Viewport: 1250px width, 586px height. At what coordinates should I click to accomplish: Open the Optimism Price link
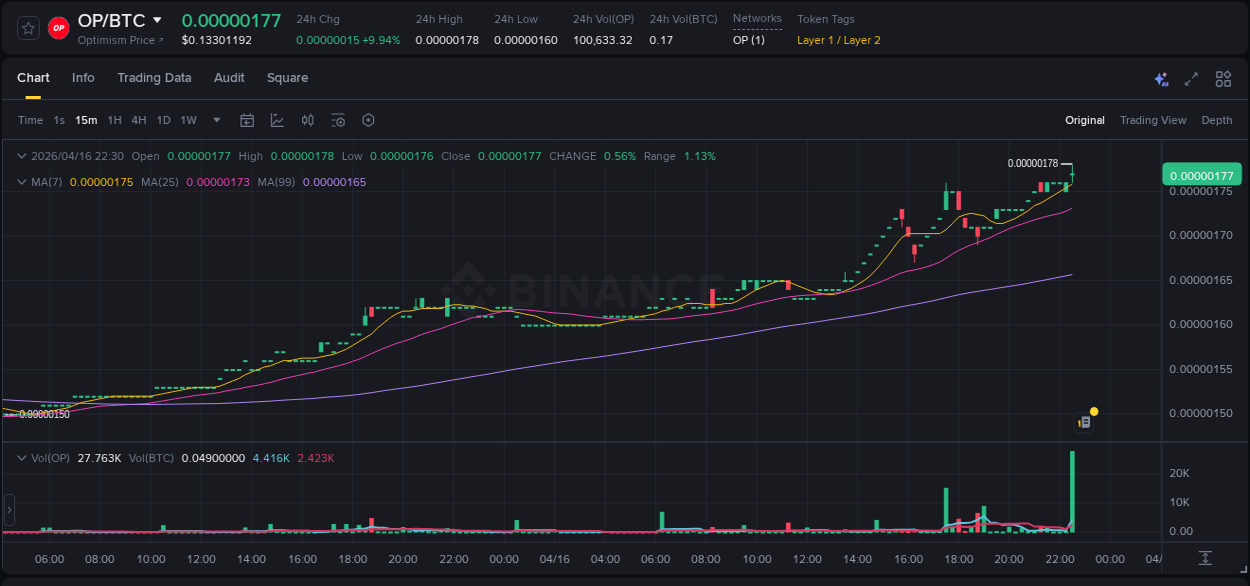[121, 40]
